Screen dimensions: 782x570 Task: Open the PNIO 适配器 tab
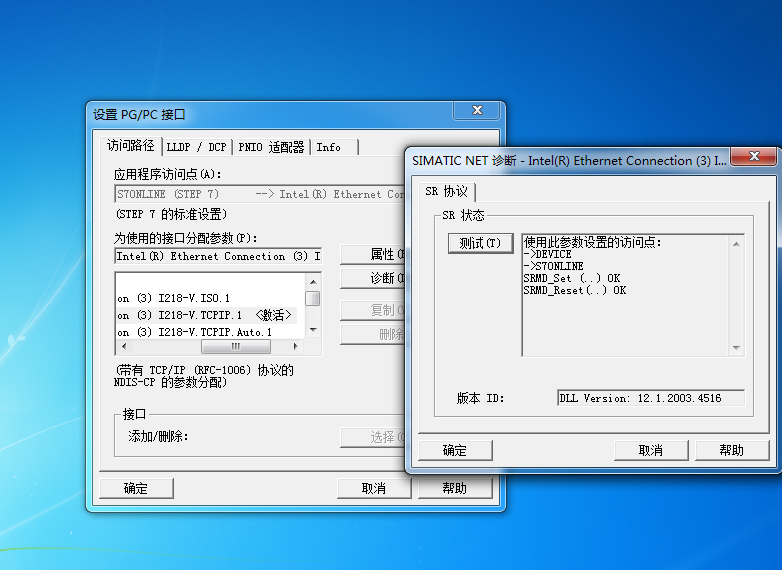[271, 147]
